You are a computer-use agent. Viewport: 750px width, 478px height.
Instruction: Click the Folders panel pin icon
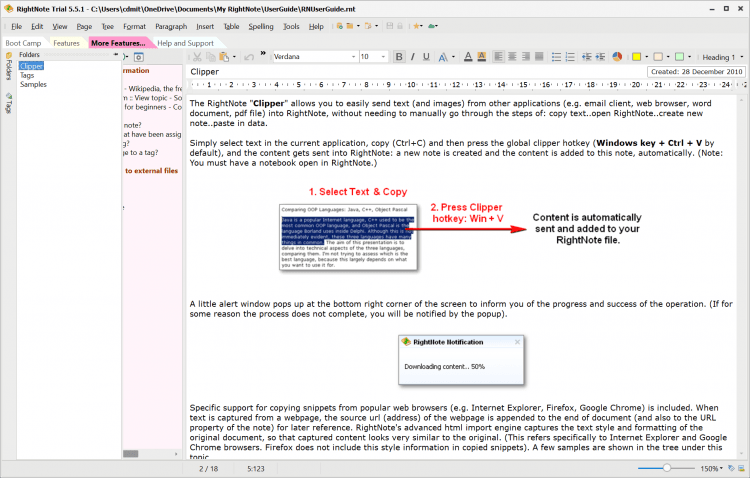pos(116,55)
